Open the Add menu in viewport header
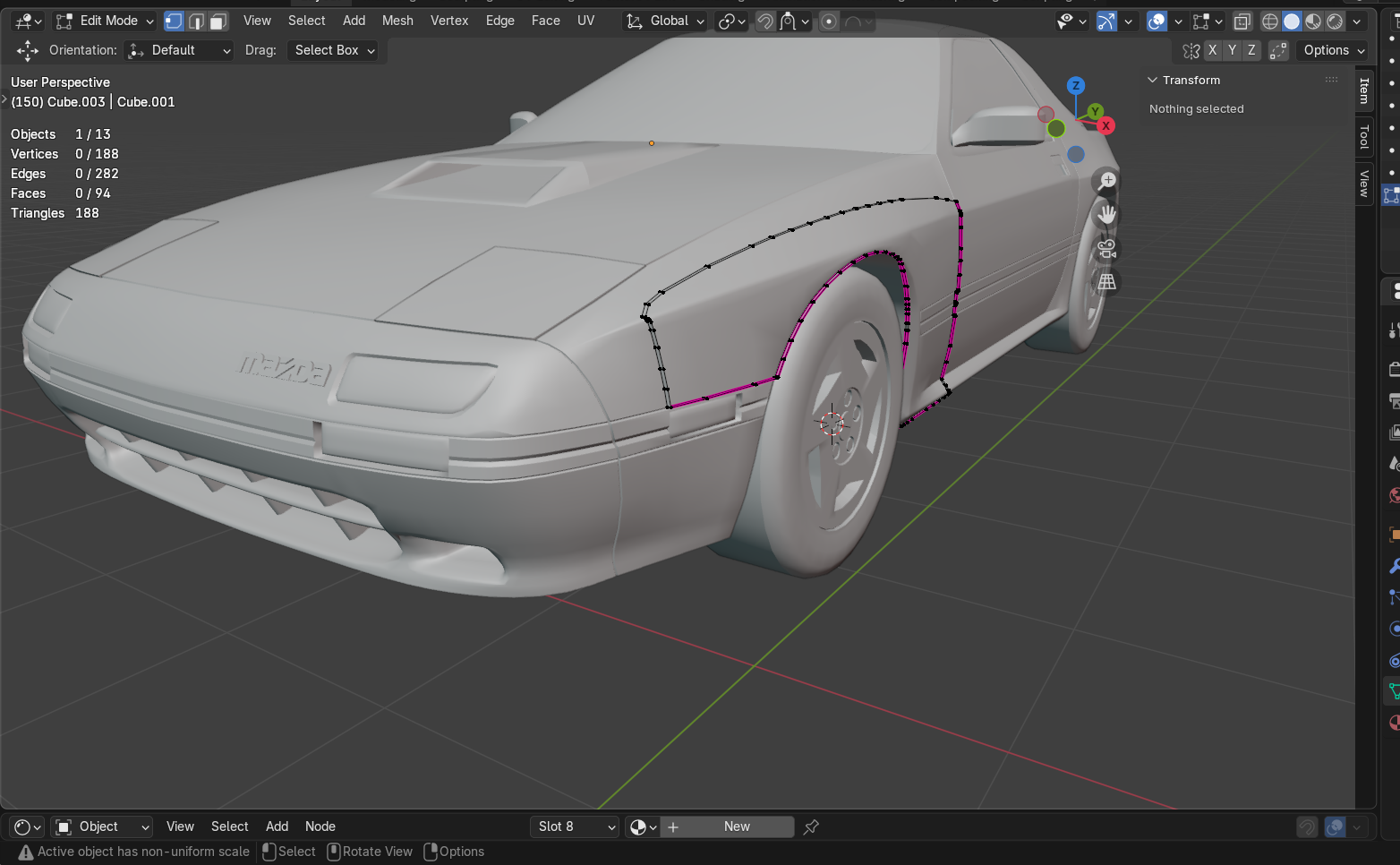 point(354,21)
